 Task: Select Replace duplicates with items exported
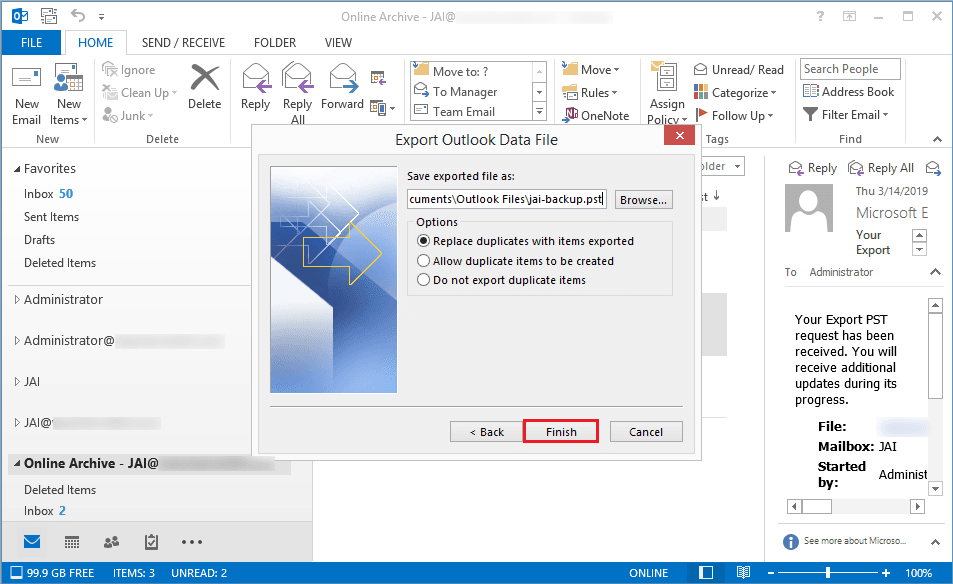[x=526, y=241]
